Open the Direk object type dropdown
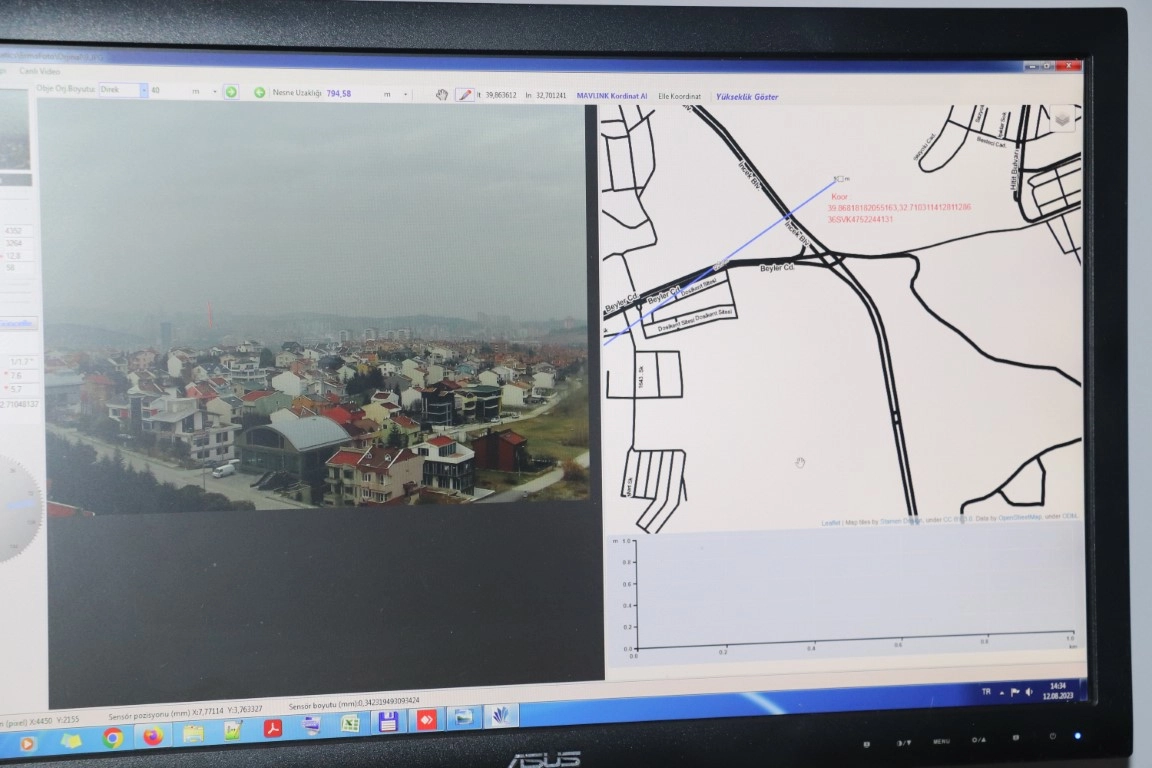Image resolution: width=1152 pixels, height=768 pixels. tap(143, 91)
